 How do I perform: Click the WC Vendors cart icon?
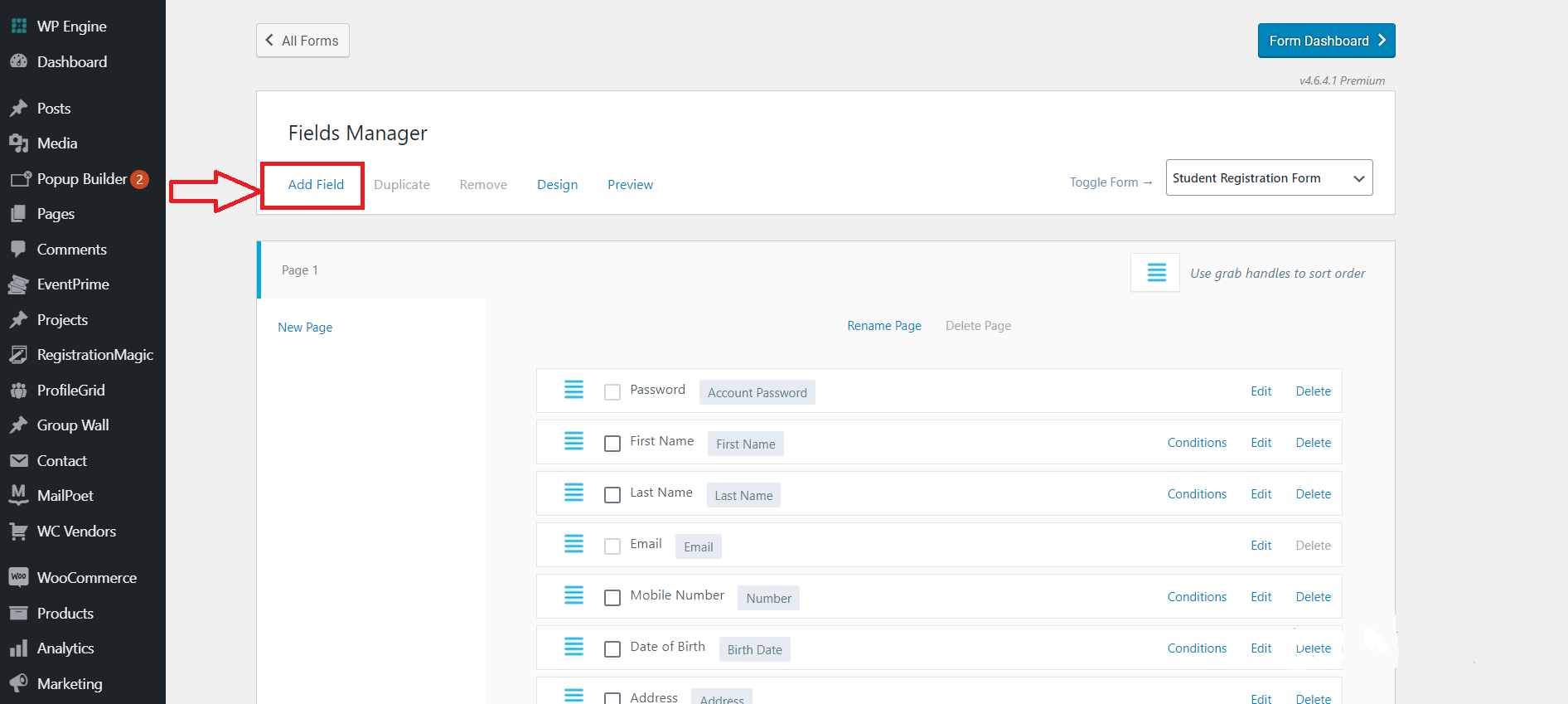18,531
